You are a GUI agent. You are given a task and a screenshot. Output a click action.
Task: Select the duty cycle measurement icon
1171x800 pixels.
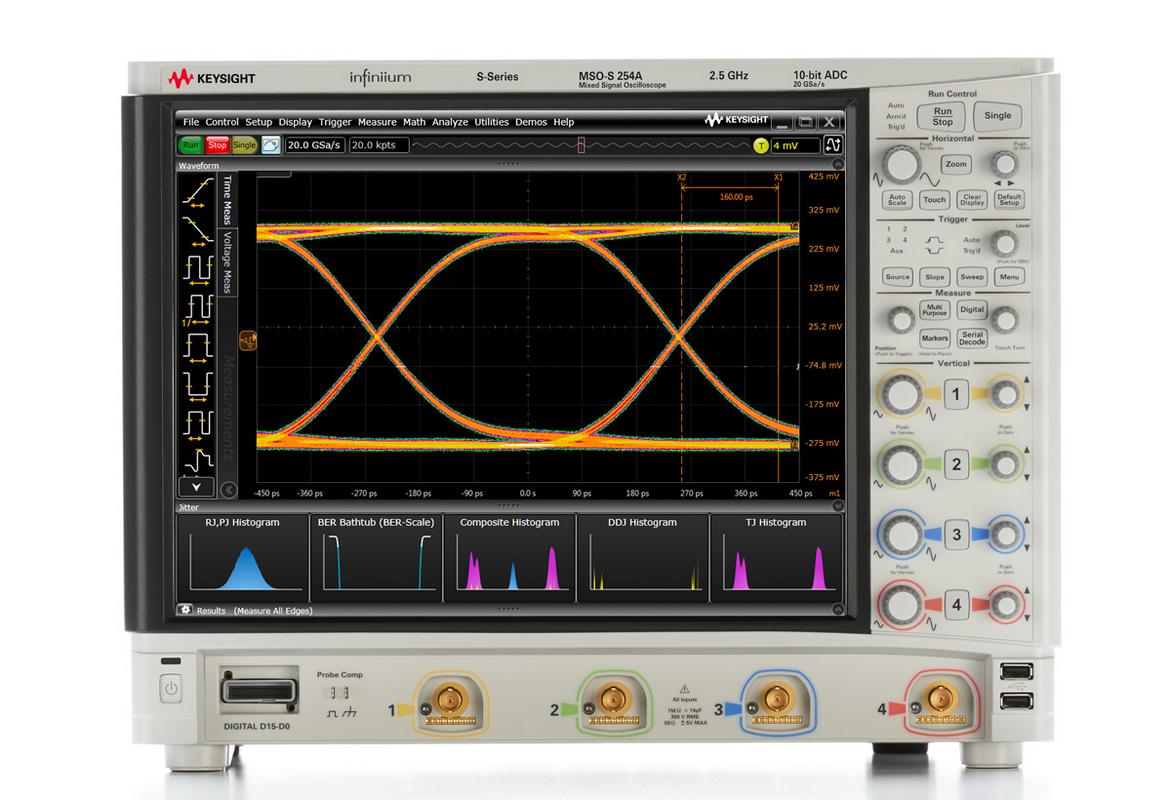pos(198,424)
